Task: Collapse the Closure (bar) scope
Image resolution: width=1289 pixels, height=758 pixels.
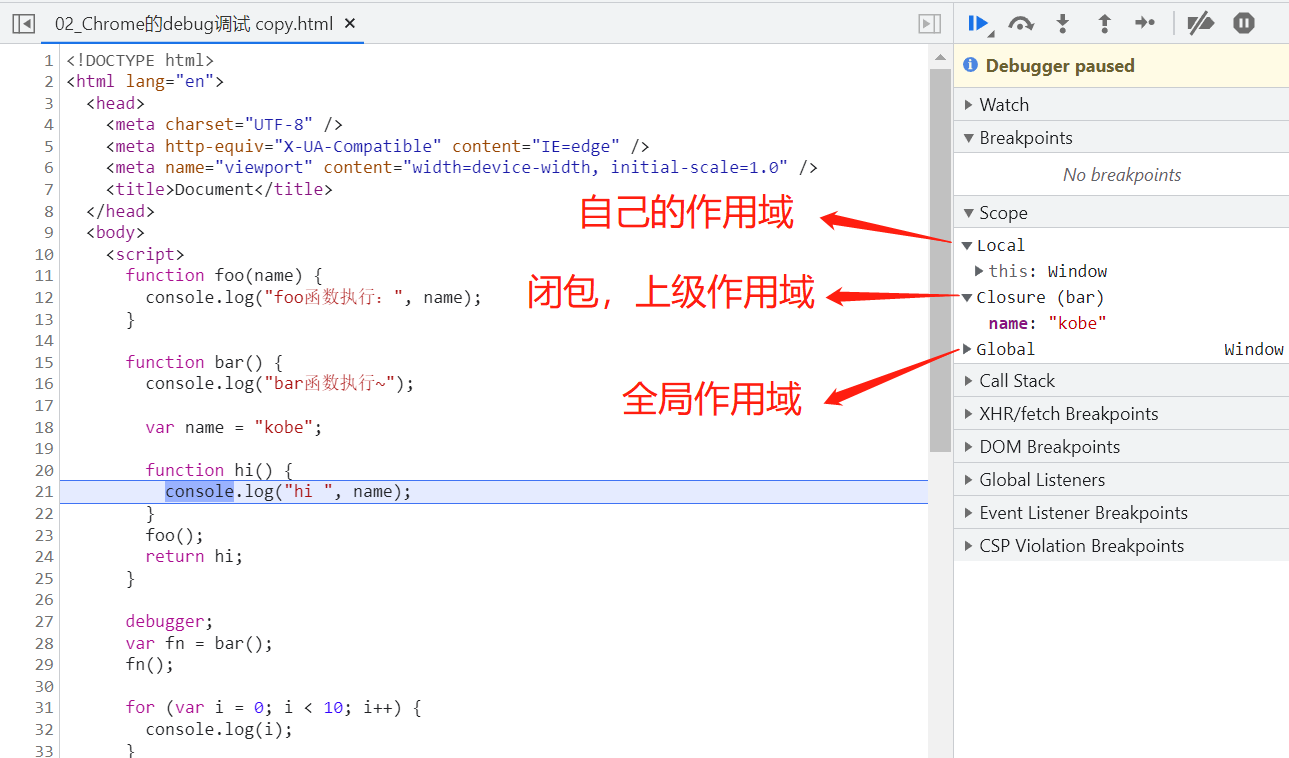Action: click(x=967, y=297)
